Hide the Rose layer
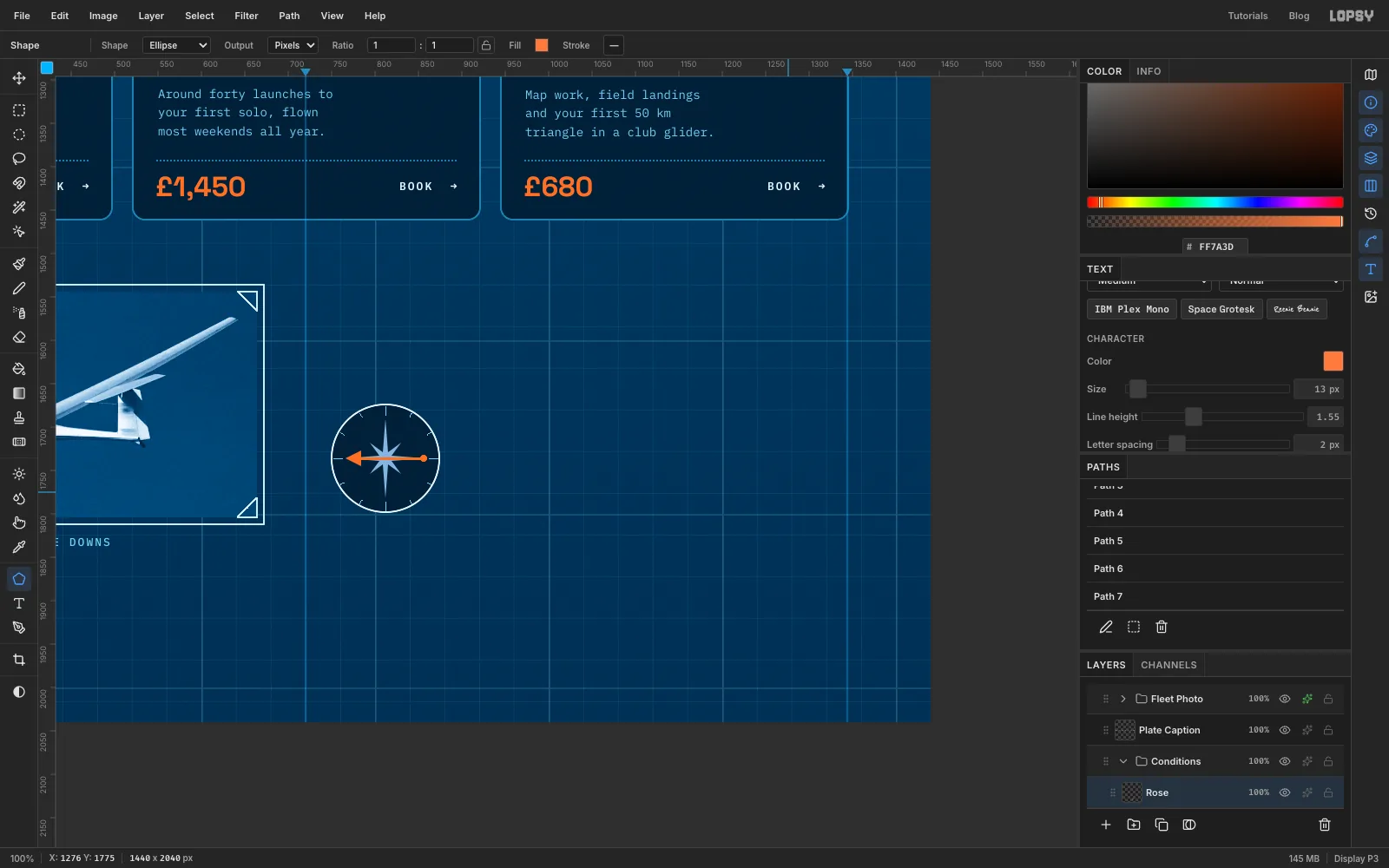The image size is (1389, 868). [x=1285, y=792]
